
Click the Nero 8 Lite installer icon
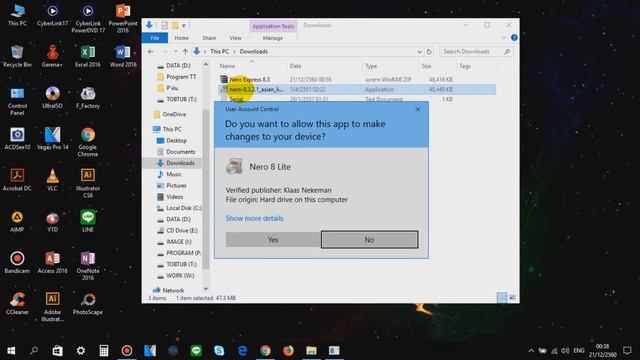coord(234,167)
